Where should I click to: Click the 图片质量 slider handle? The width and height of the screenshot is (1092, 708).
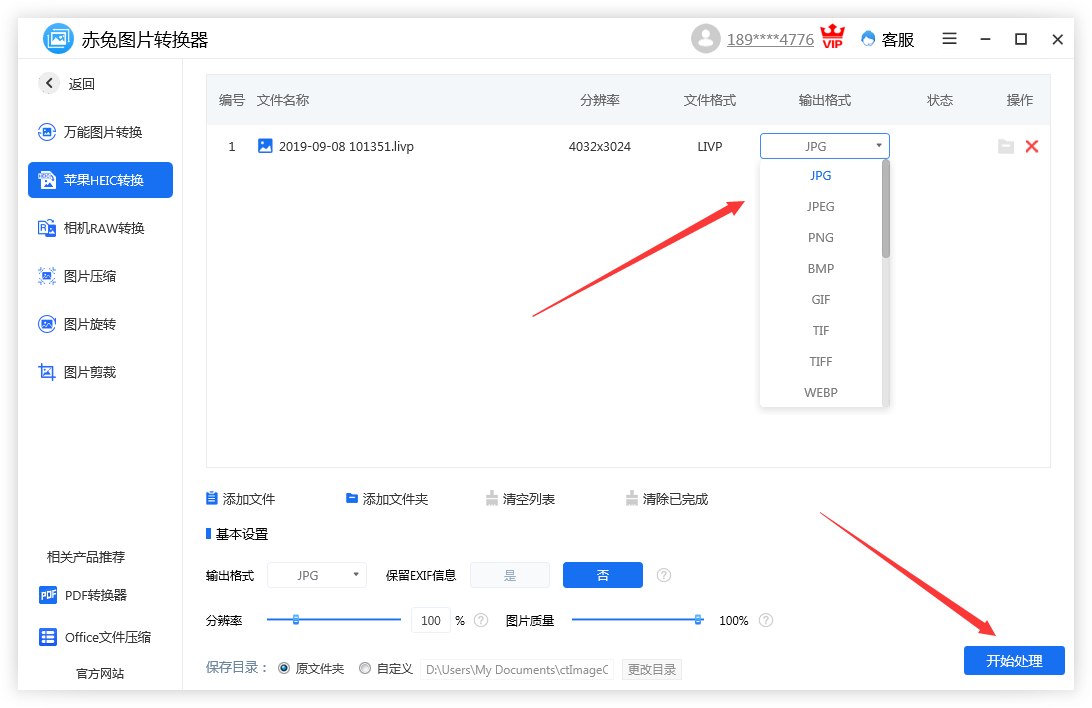click(x=698, y=620)
